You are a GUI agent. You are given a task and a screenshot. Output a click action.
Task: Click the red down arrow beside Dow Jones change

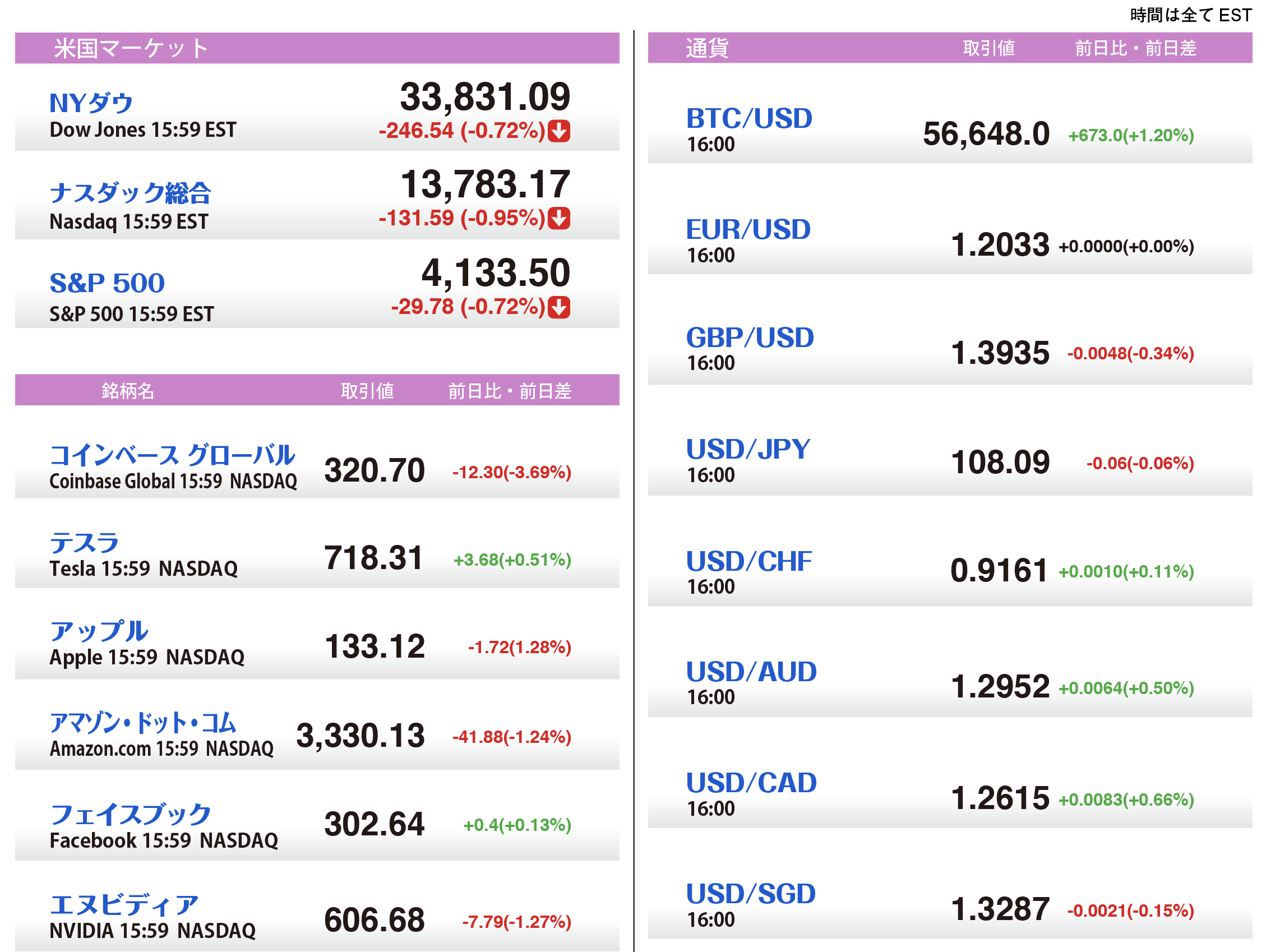558,131
